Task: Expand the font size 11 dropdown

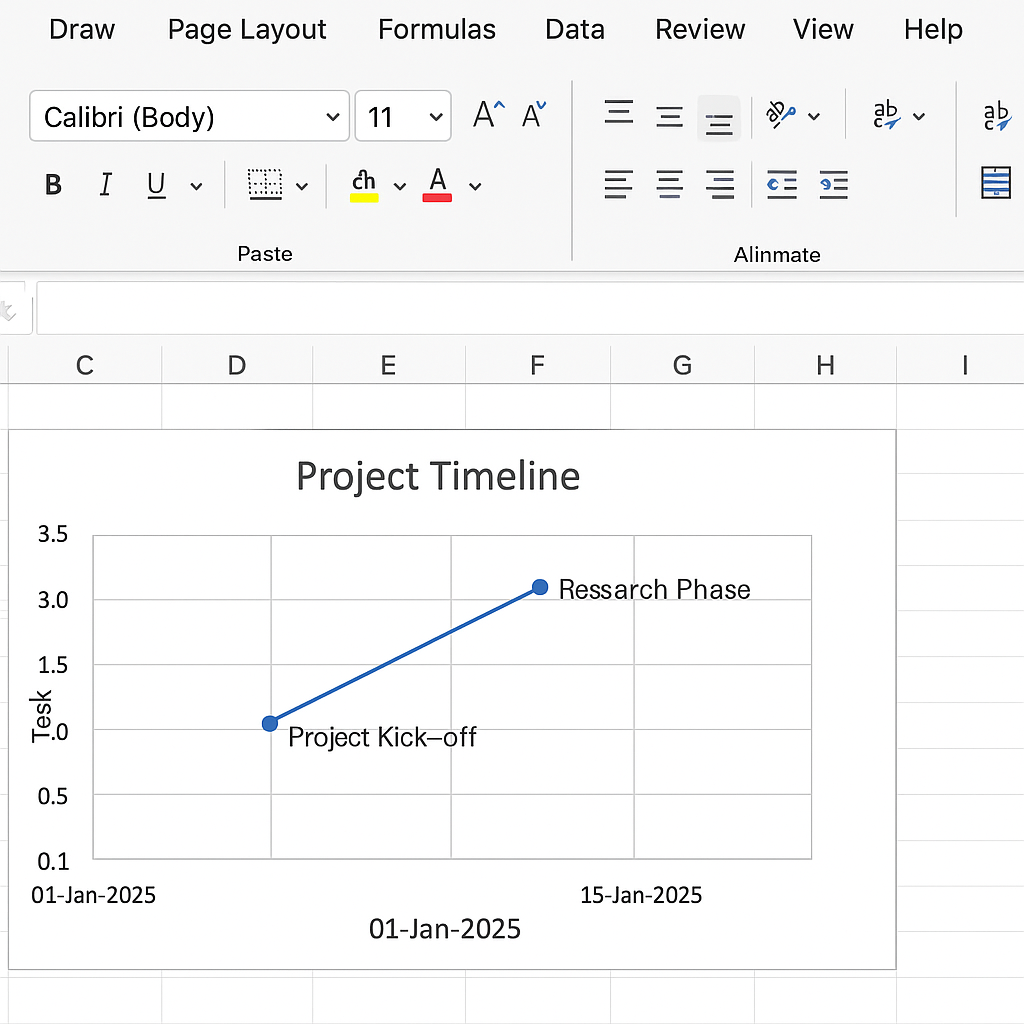Action: 435,118
